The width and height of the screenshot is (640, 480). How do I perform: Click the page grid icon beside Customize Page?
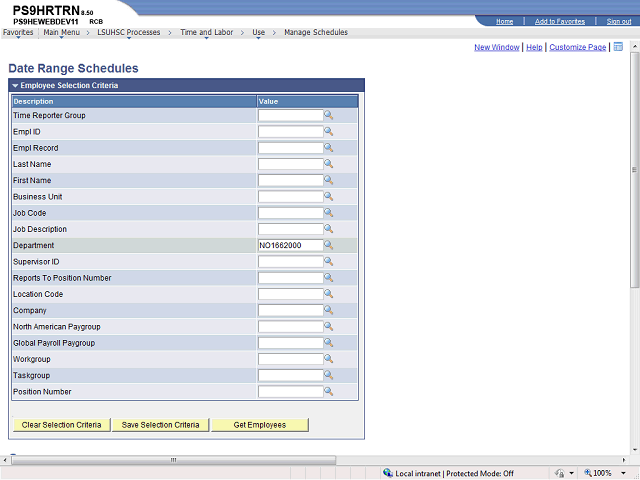[x=618, y=47]
